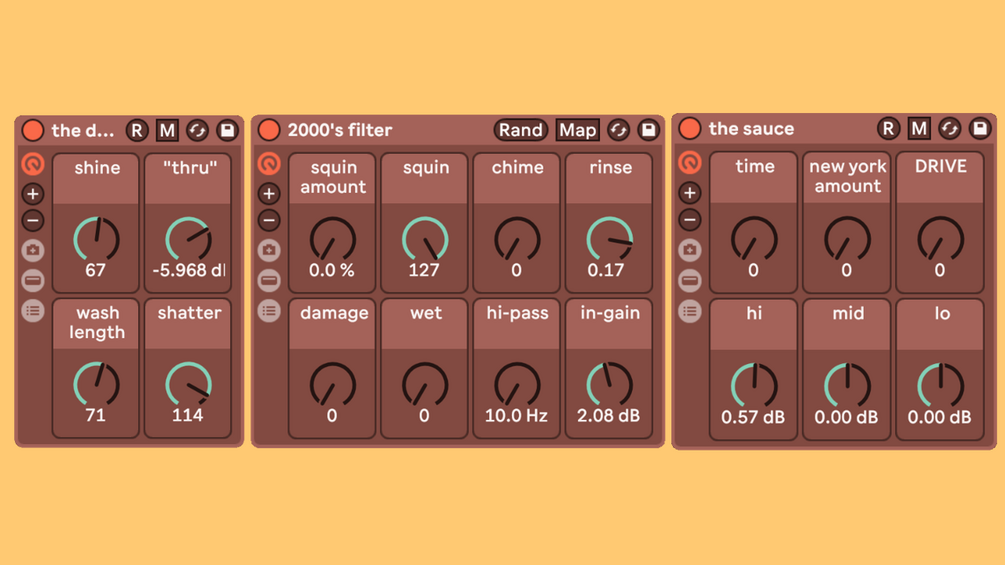Screen dimensions: 1005x565
Task: Click the greyed bar icon in 'the d...' sidebar
Action: (x=33, y=280)
